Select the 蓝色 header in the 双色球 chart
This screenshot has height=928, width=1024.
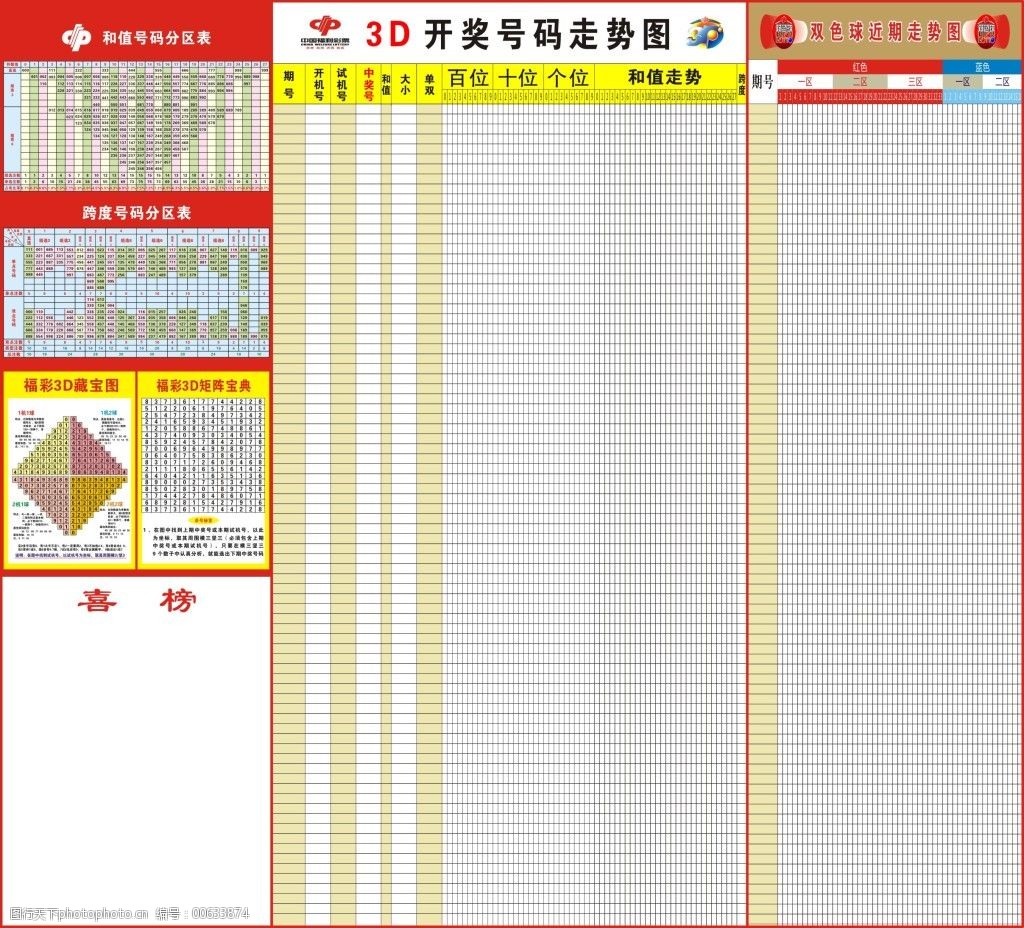click(x=982, y=66)
